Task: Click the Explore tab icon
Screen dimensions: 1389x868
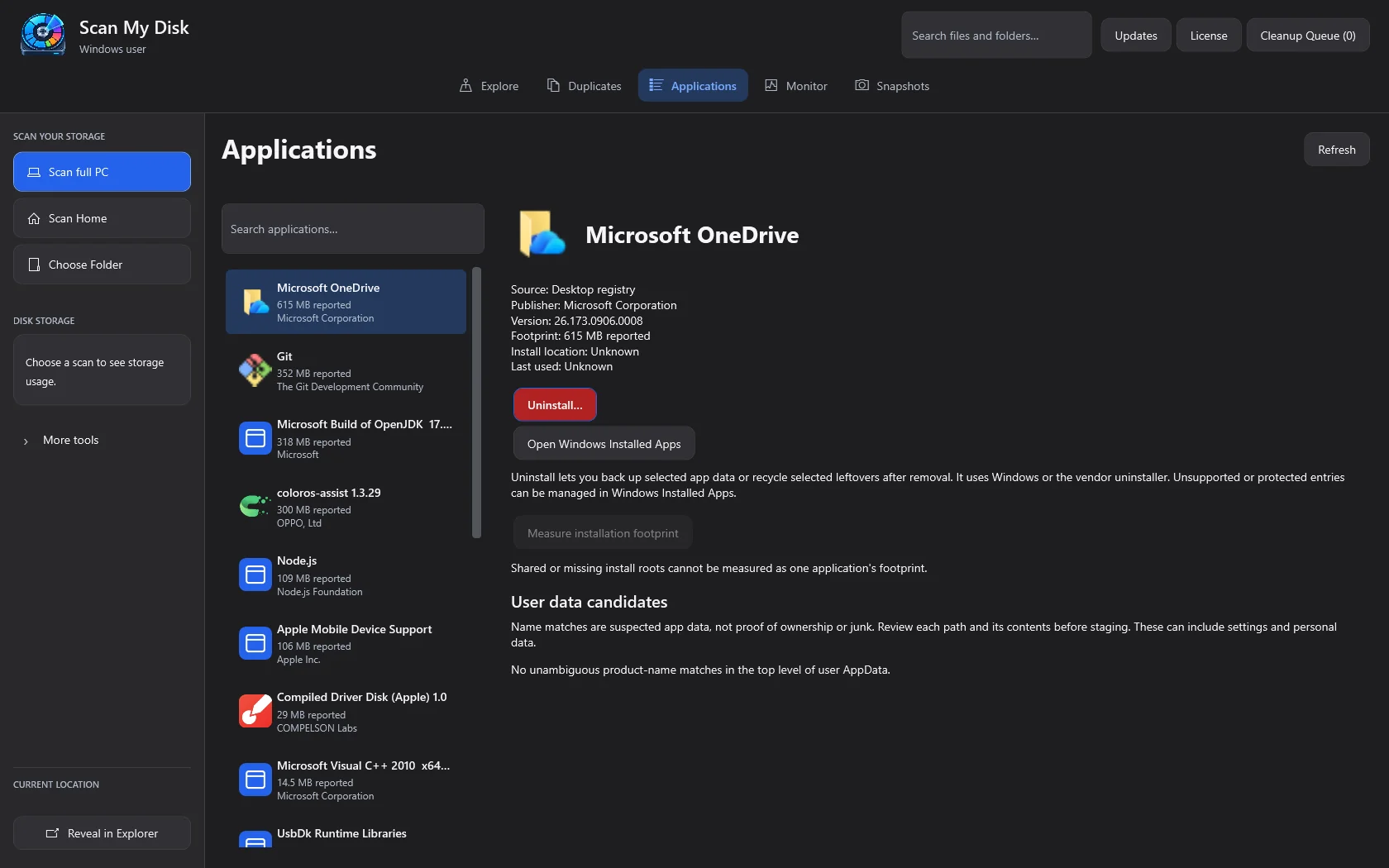Action: click(x=465, y=85)
